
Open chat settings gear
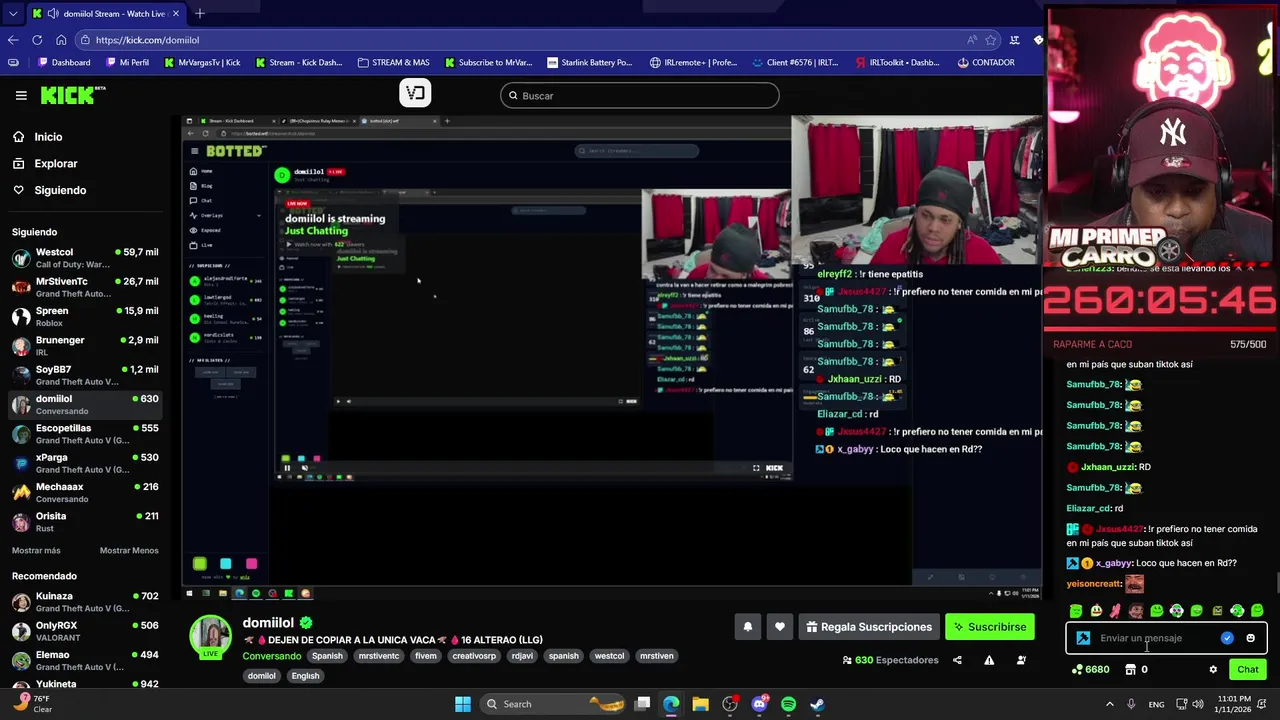tap(1213, 670)
